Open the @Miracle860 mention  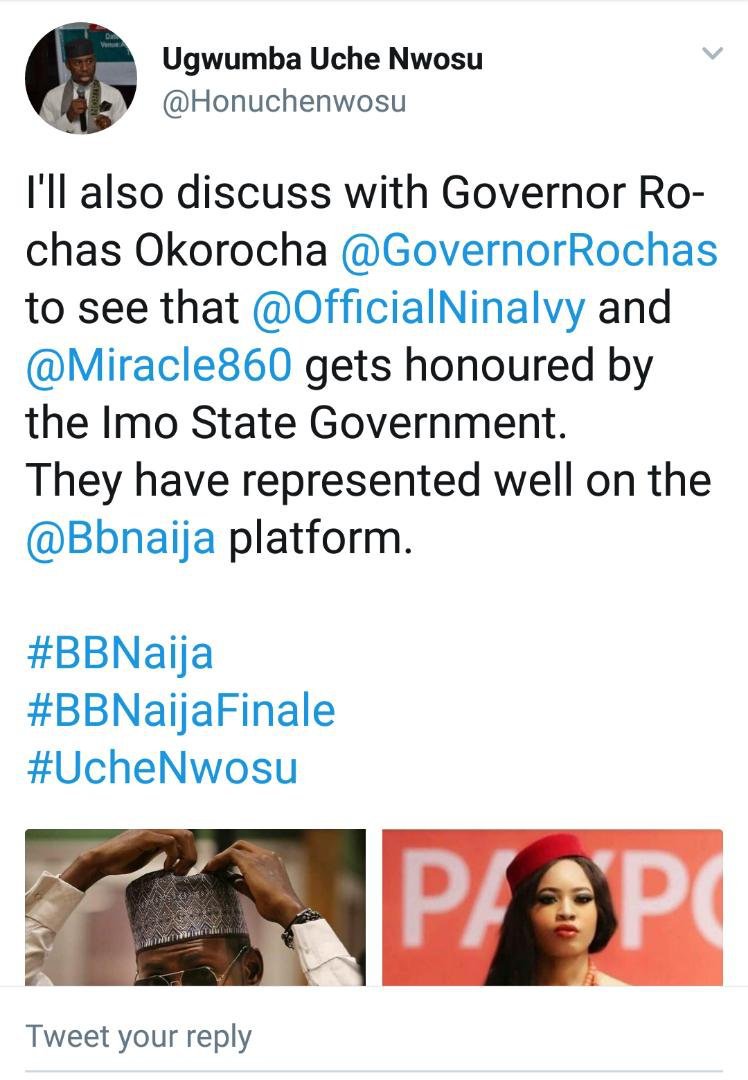[159, 367]
